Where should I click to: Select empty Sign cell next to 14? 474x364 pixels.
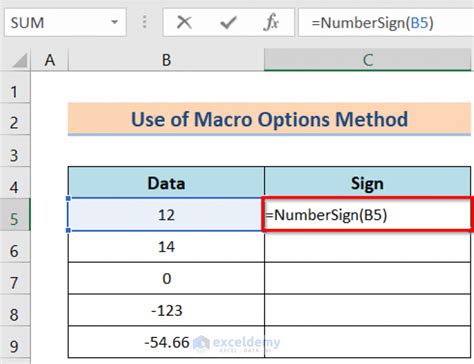(x=368, y=246)
